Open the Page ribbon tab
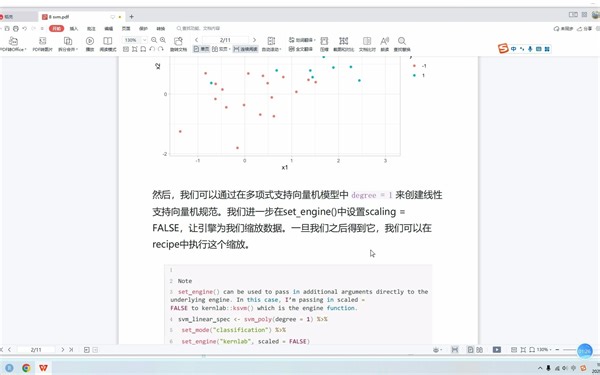This screenshot has width=600, height=375. (x=126, y=29)
